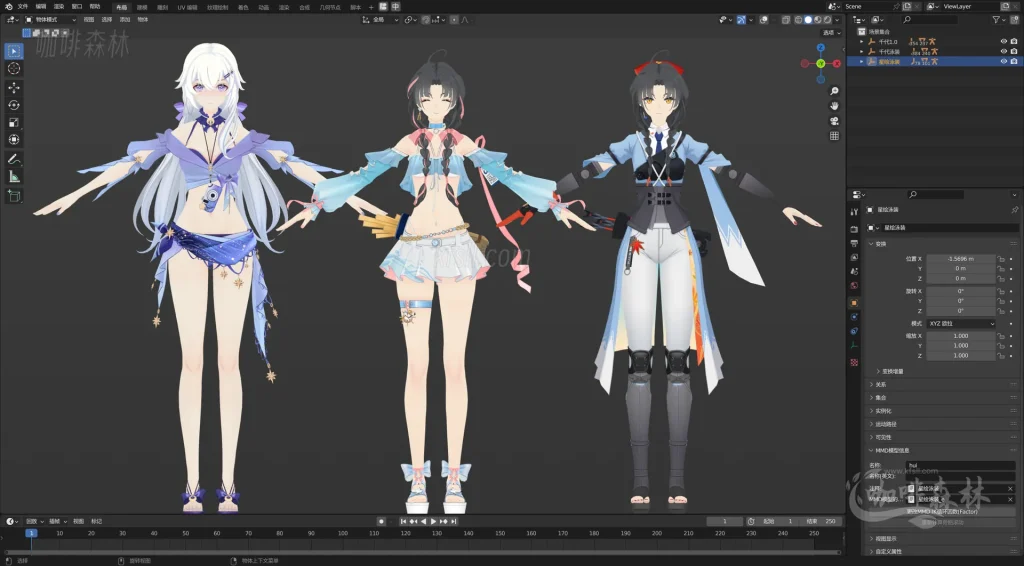1024x566 pixels.
Task: Select the Box Select tool
Action: (x=14, y=51)
